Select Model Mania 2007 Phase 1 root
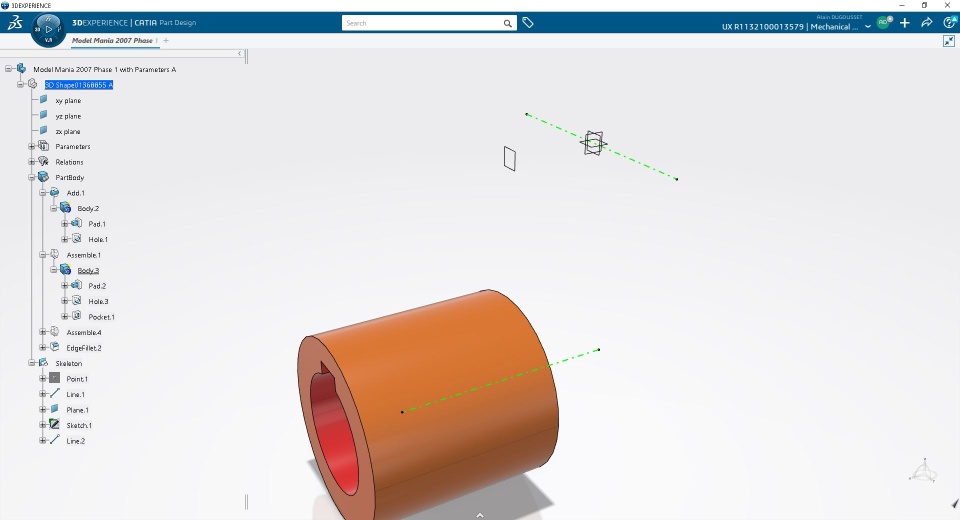This screenshot has width=960, height=520. (104, 69)
